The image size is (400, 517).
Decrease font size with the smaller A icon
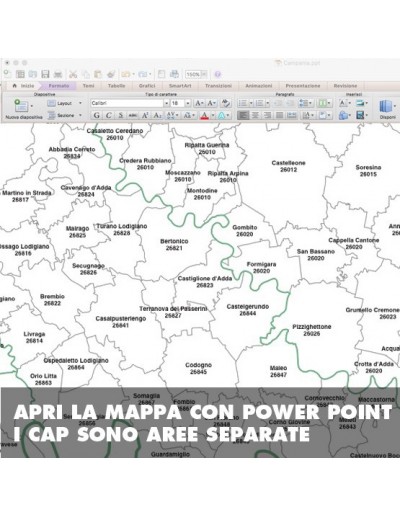(211, 103)
